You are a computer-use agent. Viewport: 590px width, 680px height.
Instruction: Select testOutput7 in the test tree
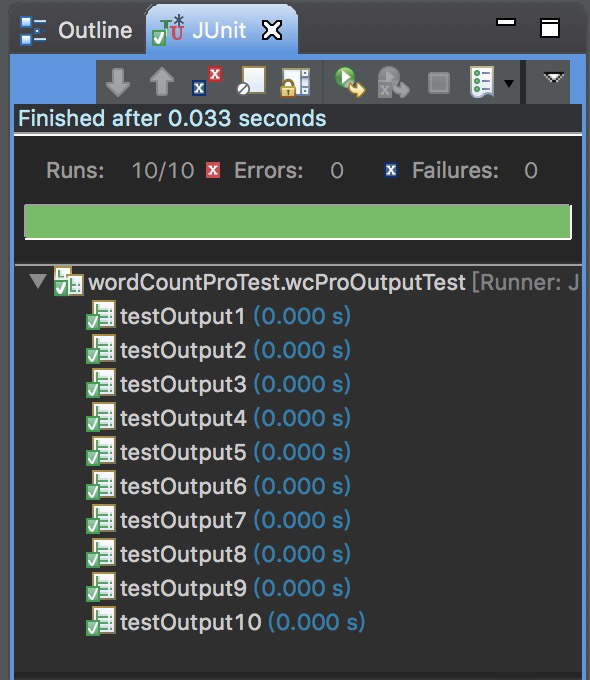point(235,520)
